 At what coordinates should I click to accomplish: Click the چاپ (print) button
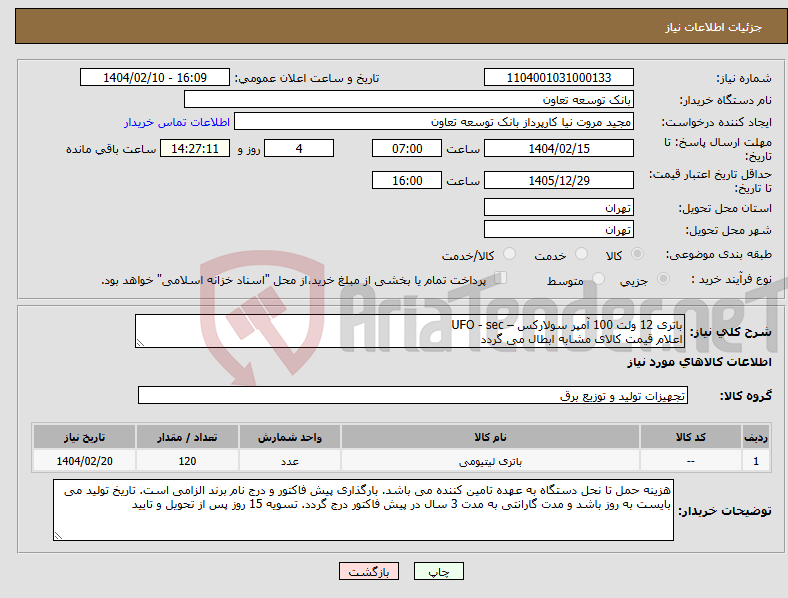(438, 571)
